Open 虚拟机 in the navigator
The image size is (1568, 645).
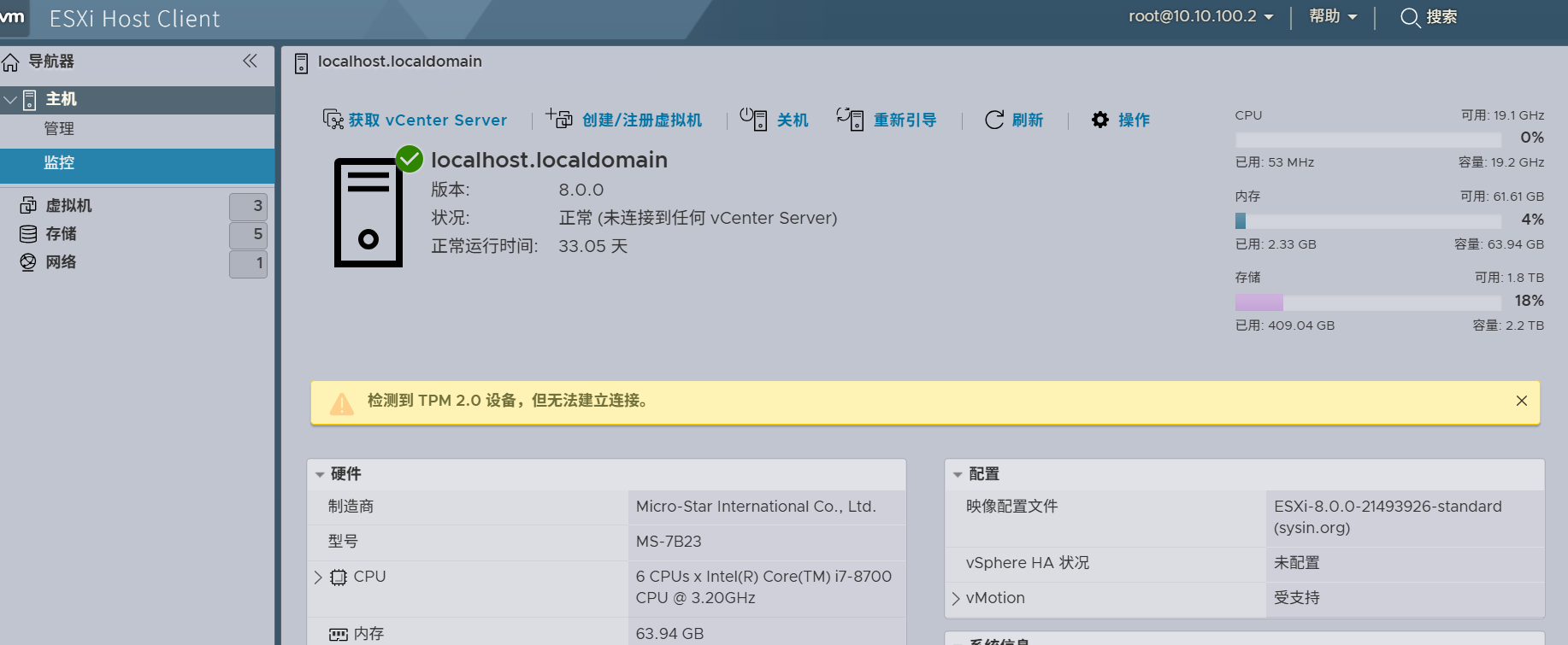pos(68,206)
